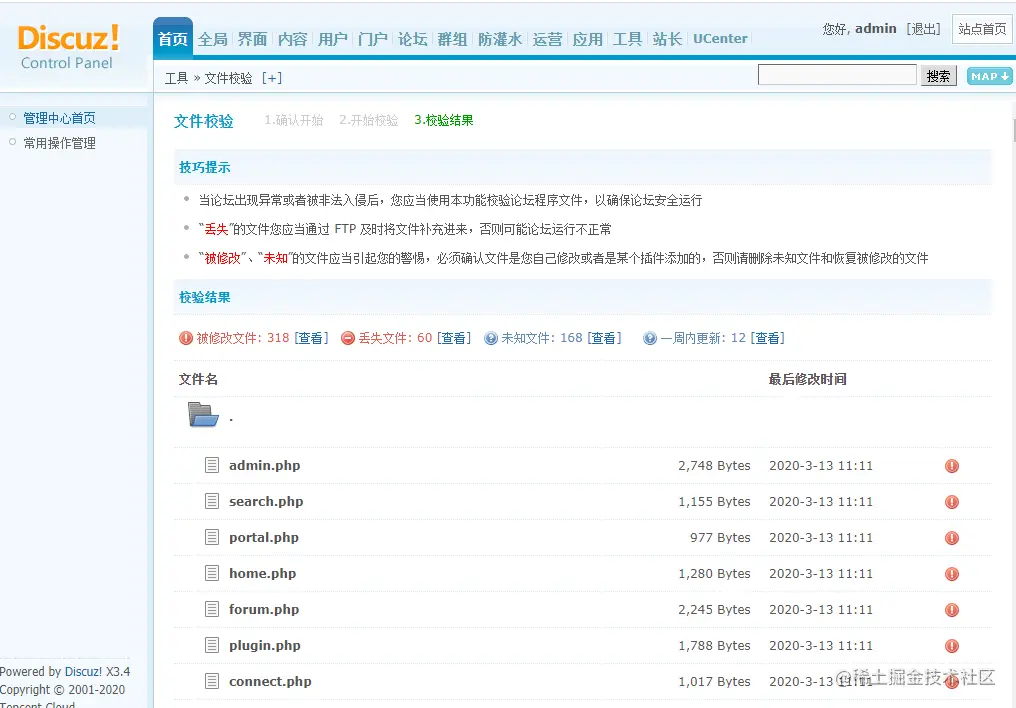The height and width of the screenshot is (708, 1016).
Task: Click the 最后修改时间 column header
Action: point(807,380)
